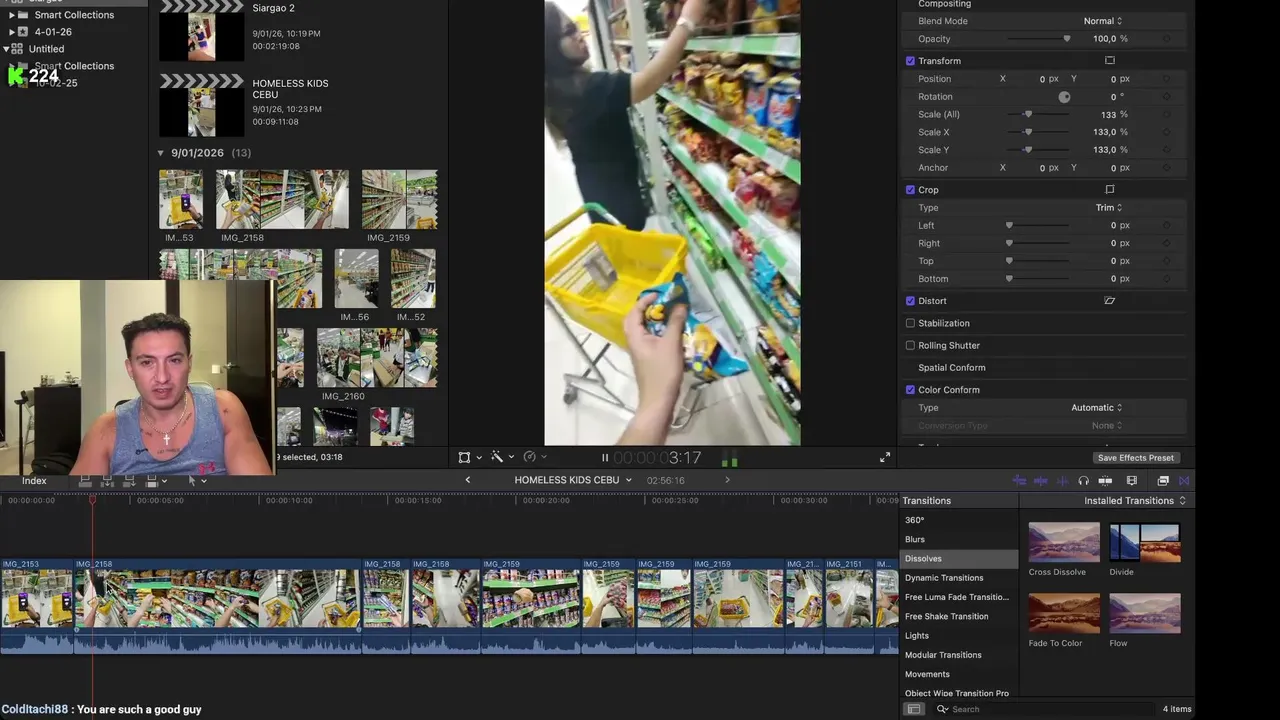Click the Transform onscreen controls icon

point(1109,61)
